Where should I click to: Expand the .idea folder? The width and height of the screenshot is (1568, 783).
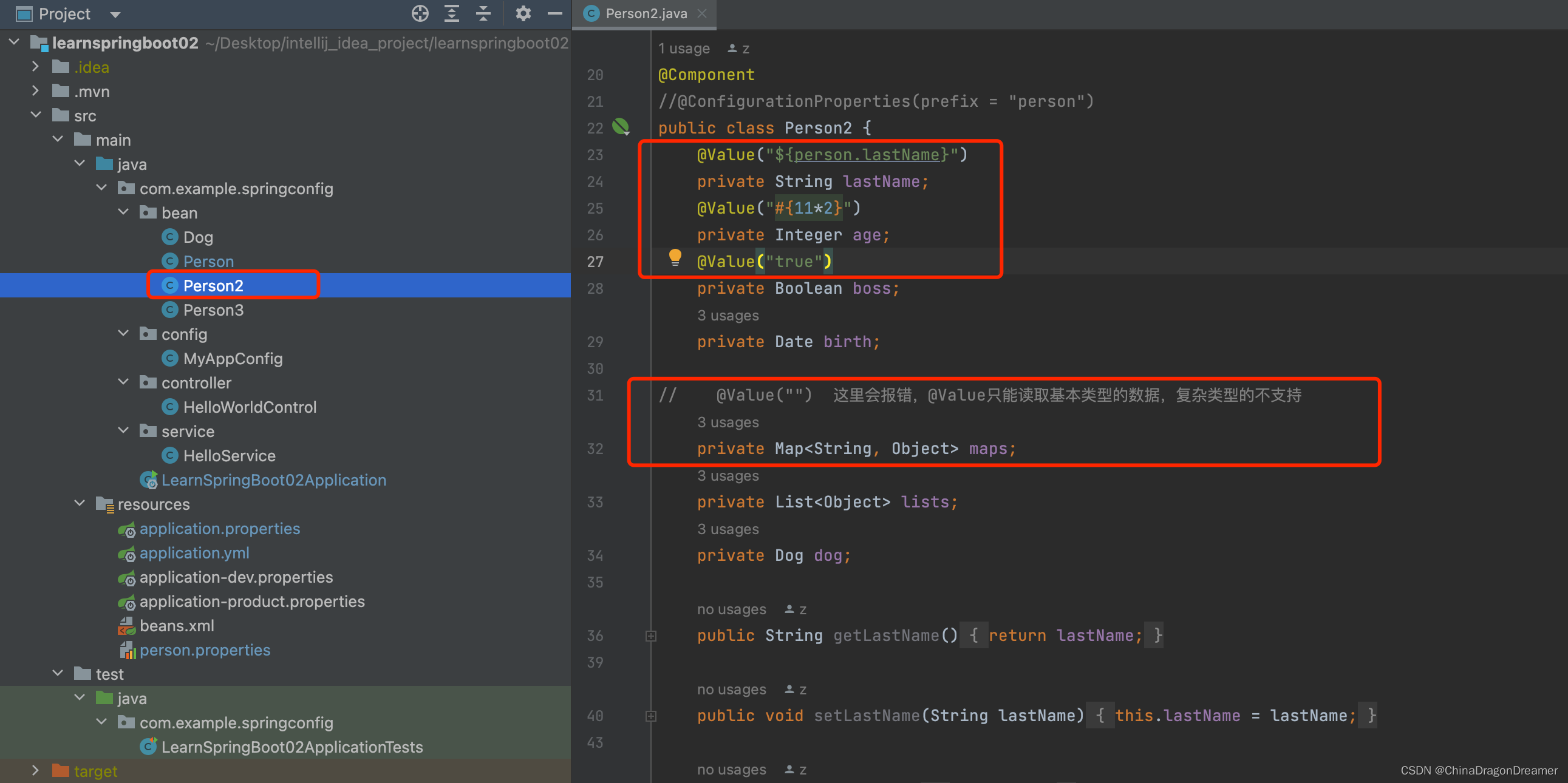[x=36, y=66]
